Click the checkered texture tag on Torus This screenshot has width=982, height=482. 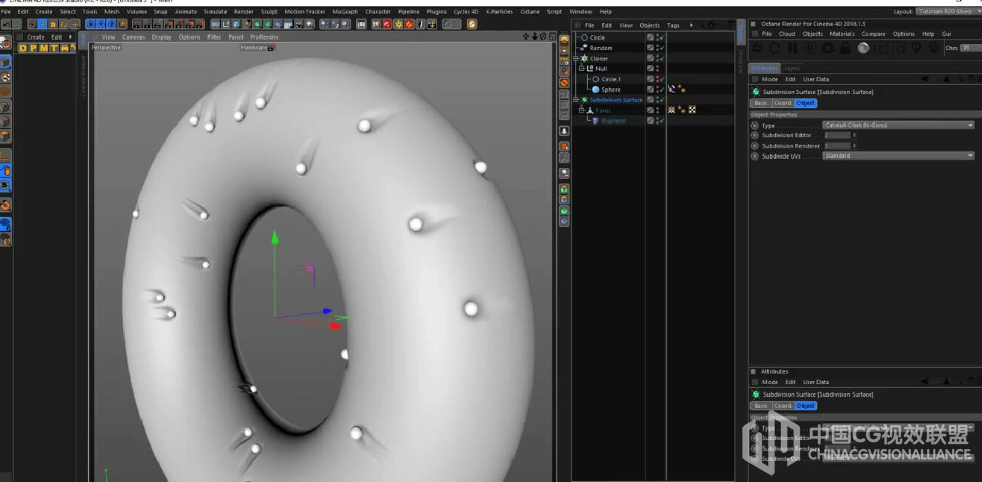click(x=692, y=110)
